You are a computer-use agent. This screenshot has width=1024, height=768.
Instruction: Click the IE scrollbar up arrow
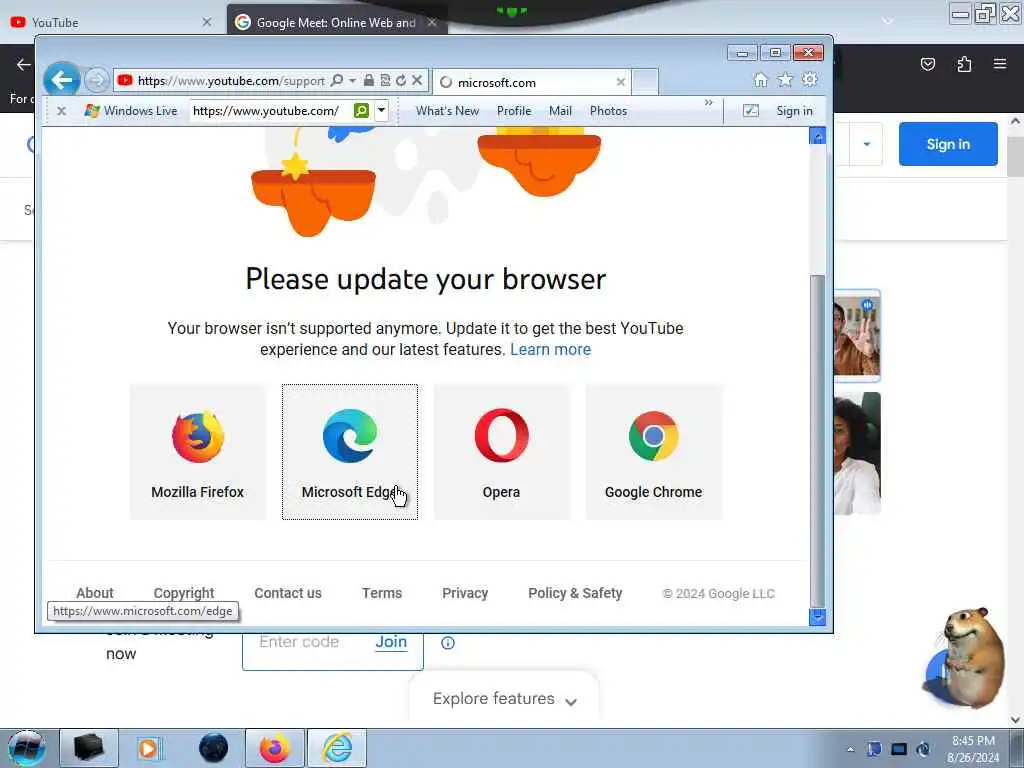[818, 136]
